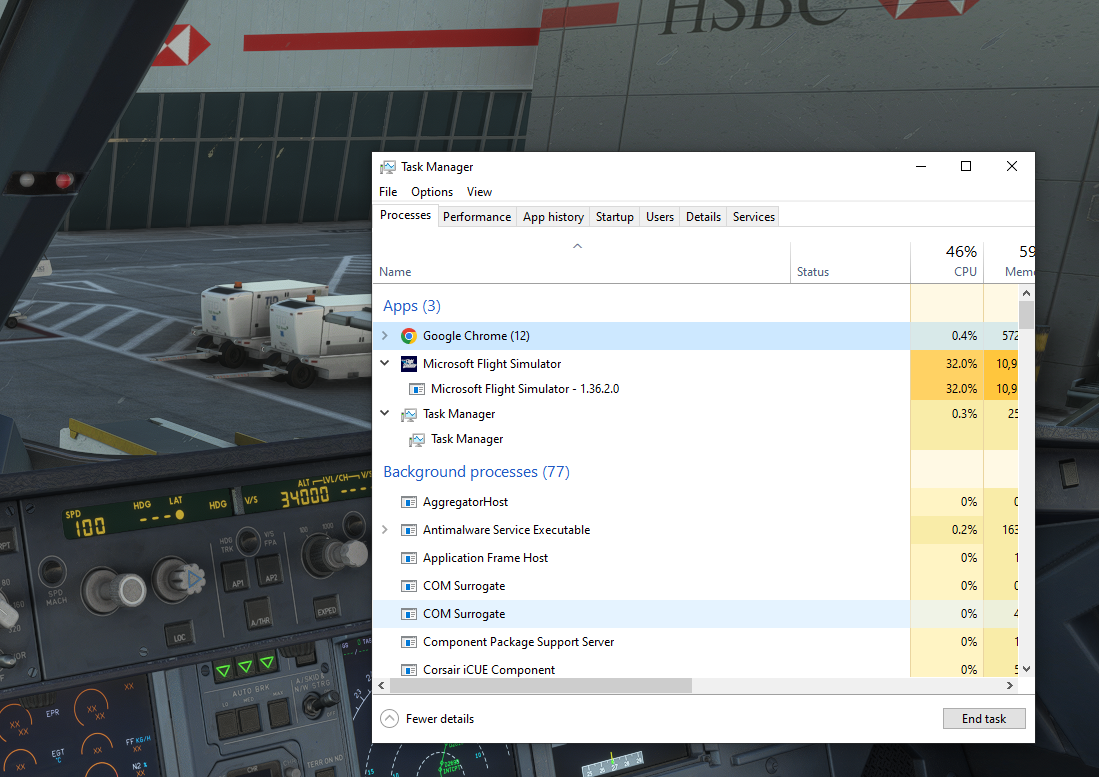The height and width of the screenshot is (777, 1099).
Task: Select Component Package Support Server name
Action: 518,642
